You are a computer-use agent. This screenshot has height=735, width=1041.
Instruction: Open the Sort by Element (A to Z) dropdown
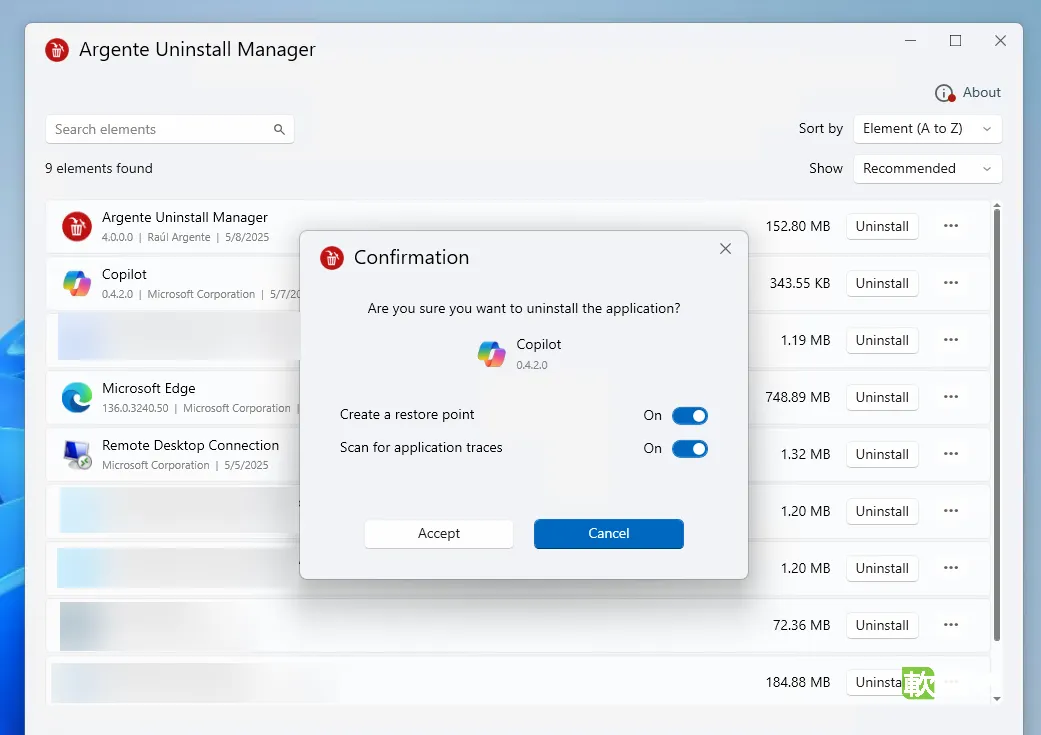click(927, 129)
